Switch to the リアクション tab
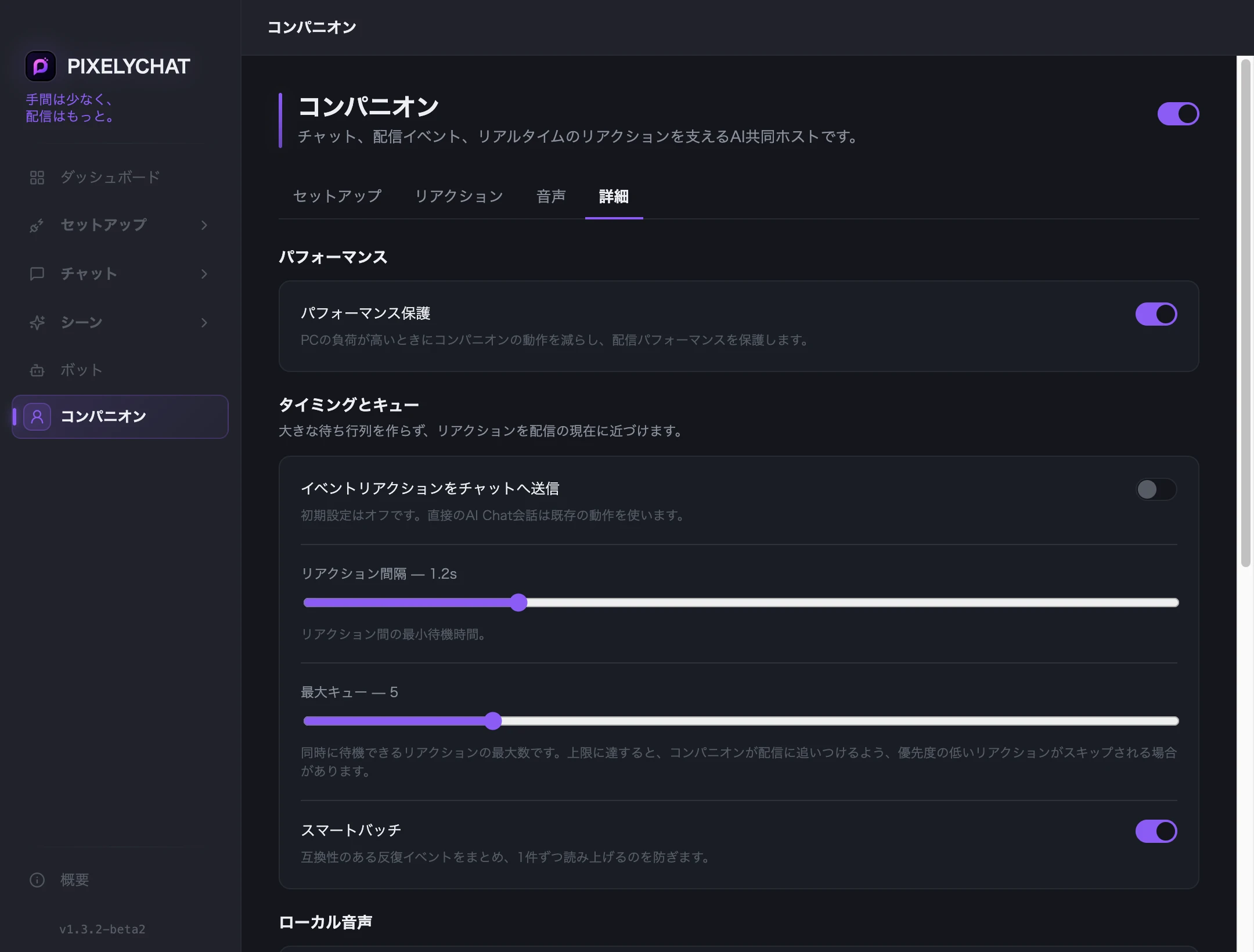The height and width of the screenshot is (952, 1254). 459,196
